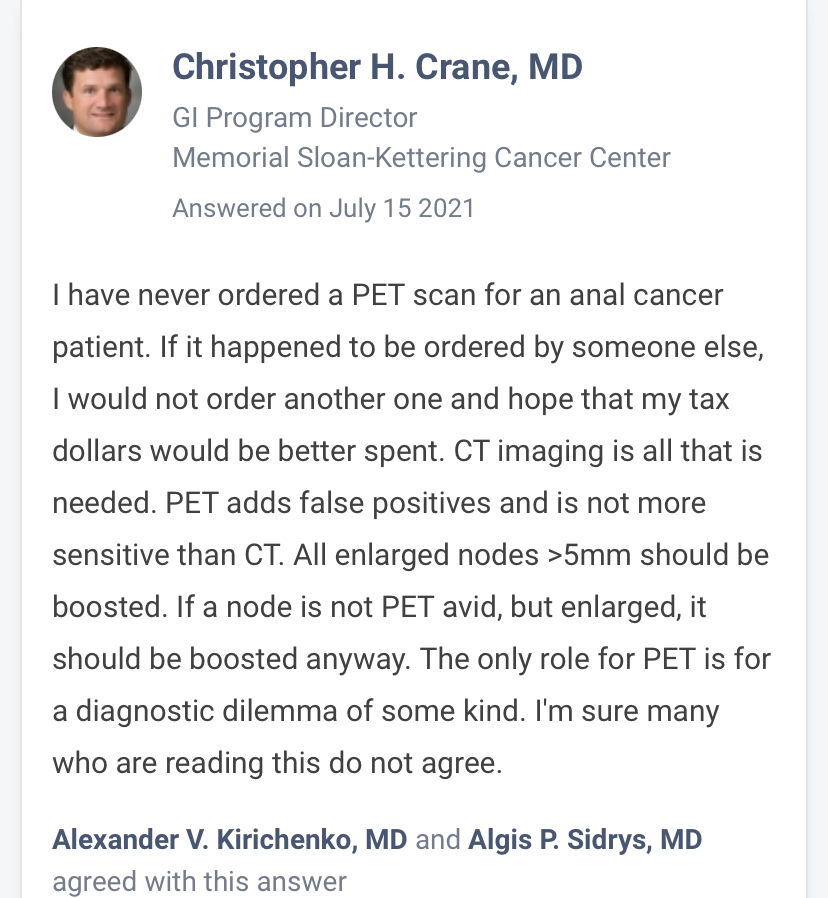Open Alexander V. Kirichenko, MD profile
The image size is (828, 898).
tap(229, 839)
